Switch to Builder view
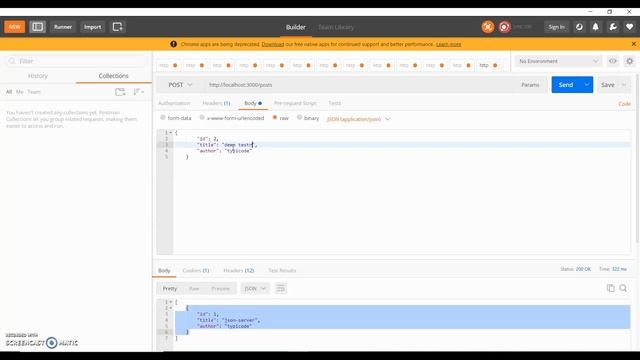 (x=296, y=27)
